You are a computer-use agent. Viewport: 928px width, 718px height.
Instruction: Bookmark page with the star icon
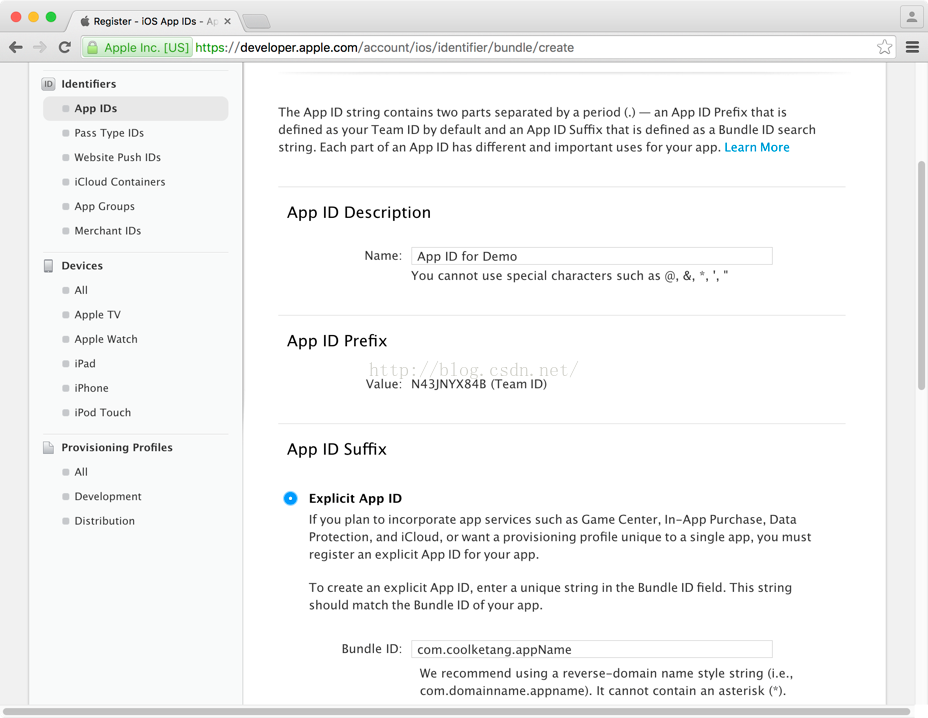(884, 47)
